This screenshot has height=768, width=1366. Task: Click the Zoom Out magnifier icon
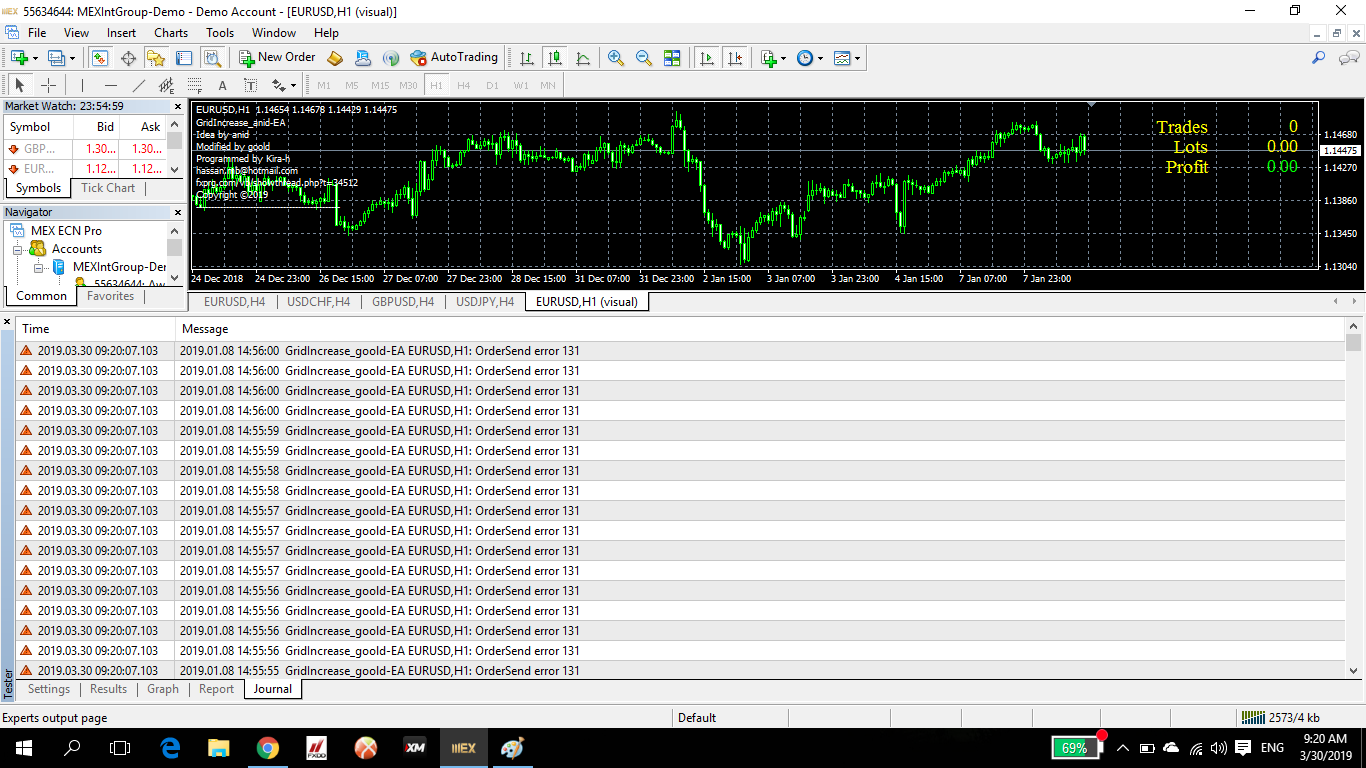[x=644, y=58]
